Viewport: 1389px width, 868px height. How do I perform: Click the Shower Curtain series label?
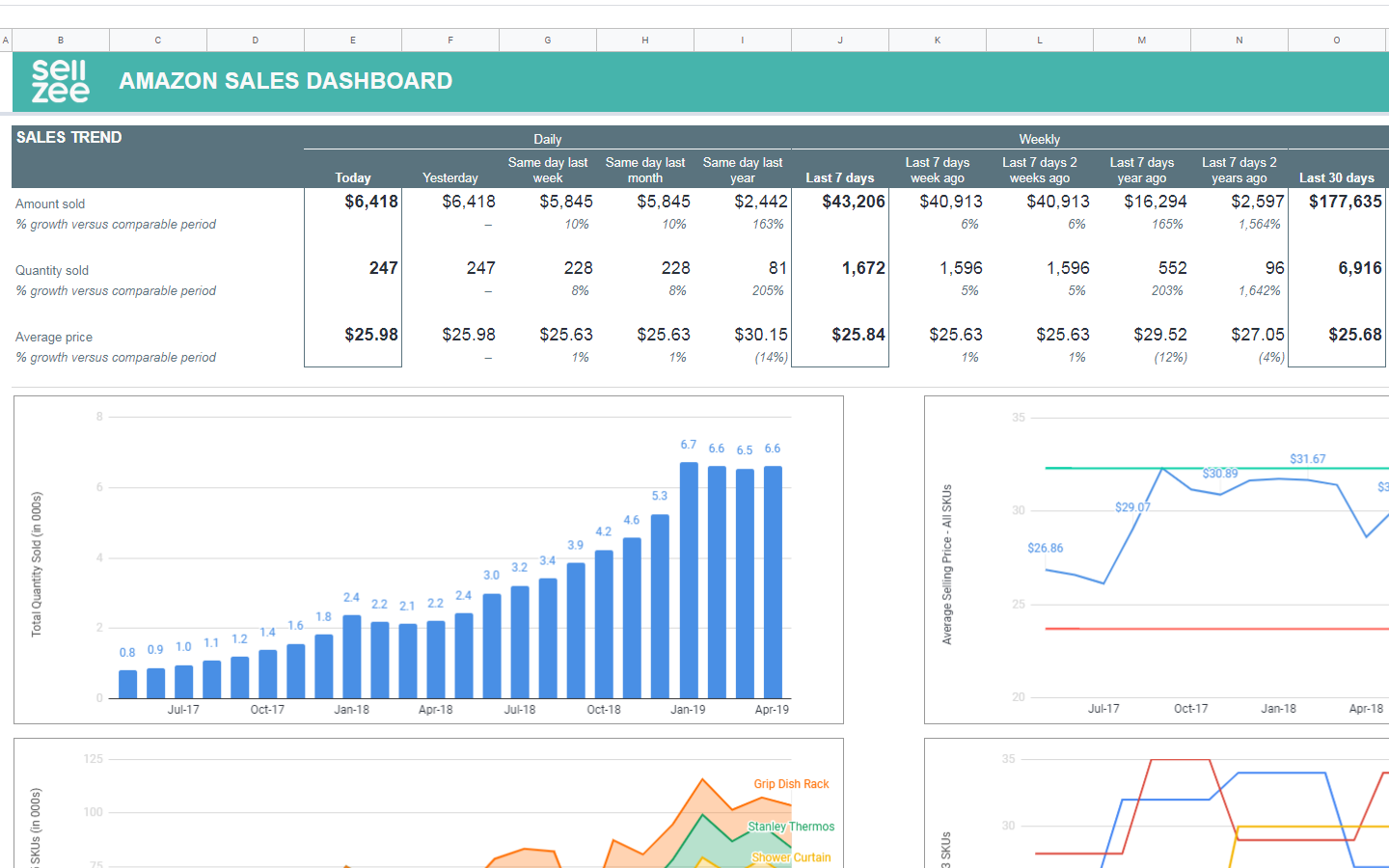791,857
